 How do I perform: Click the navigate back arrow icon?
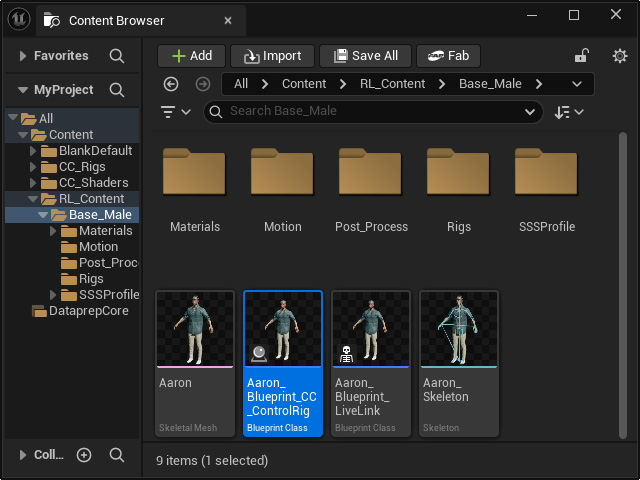click(171, 84)
